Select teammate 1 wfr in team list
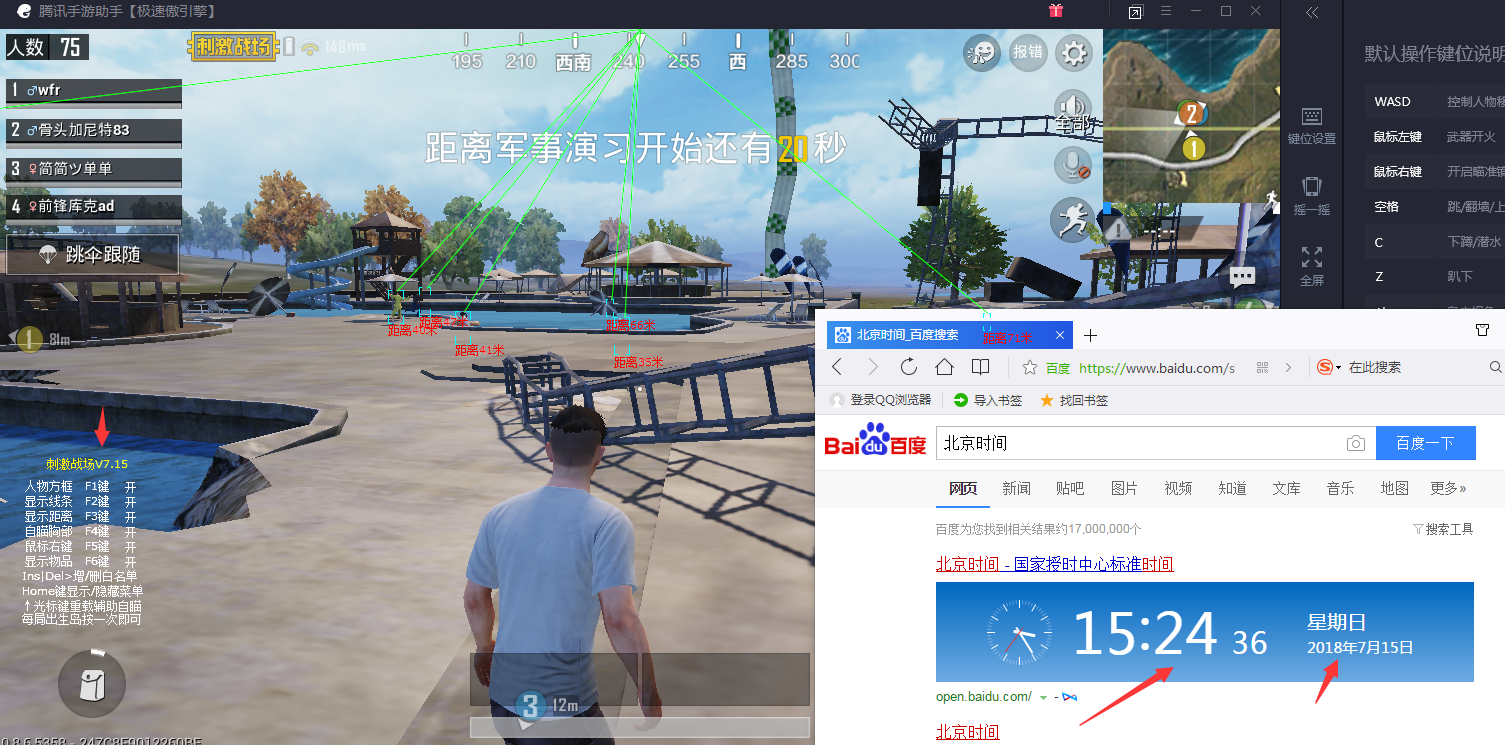Viewport: 1505px width, 745px height. (x=94, y=90)
